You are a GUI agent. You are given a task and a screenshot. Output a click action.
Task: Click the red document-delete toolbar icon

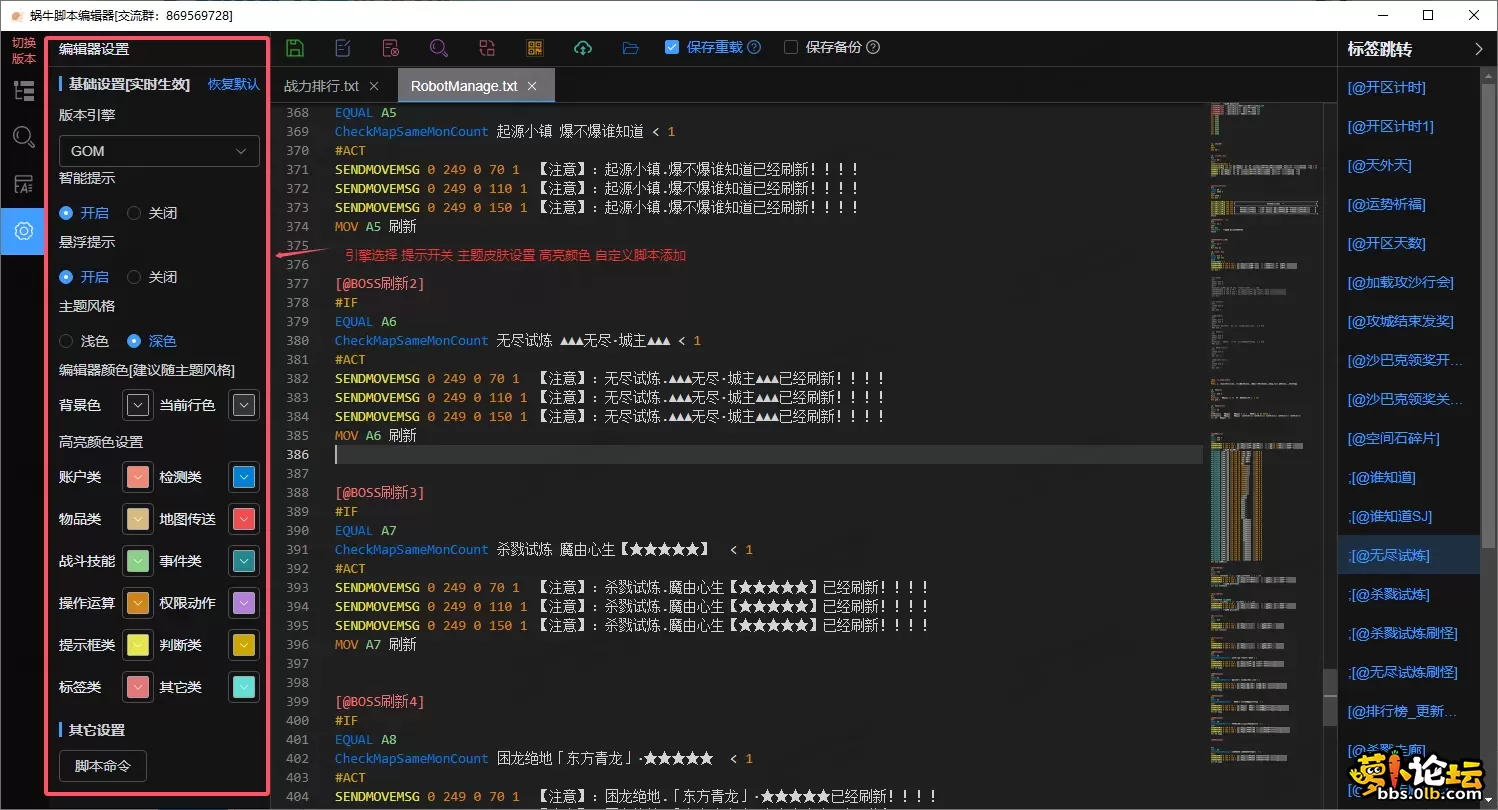click(x=391, y=48)
